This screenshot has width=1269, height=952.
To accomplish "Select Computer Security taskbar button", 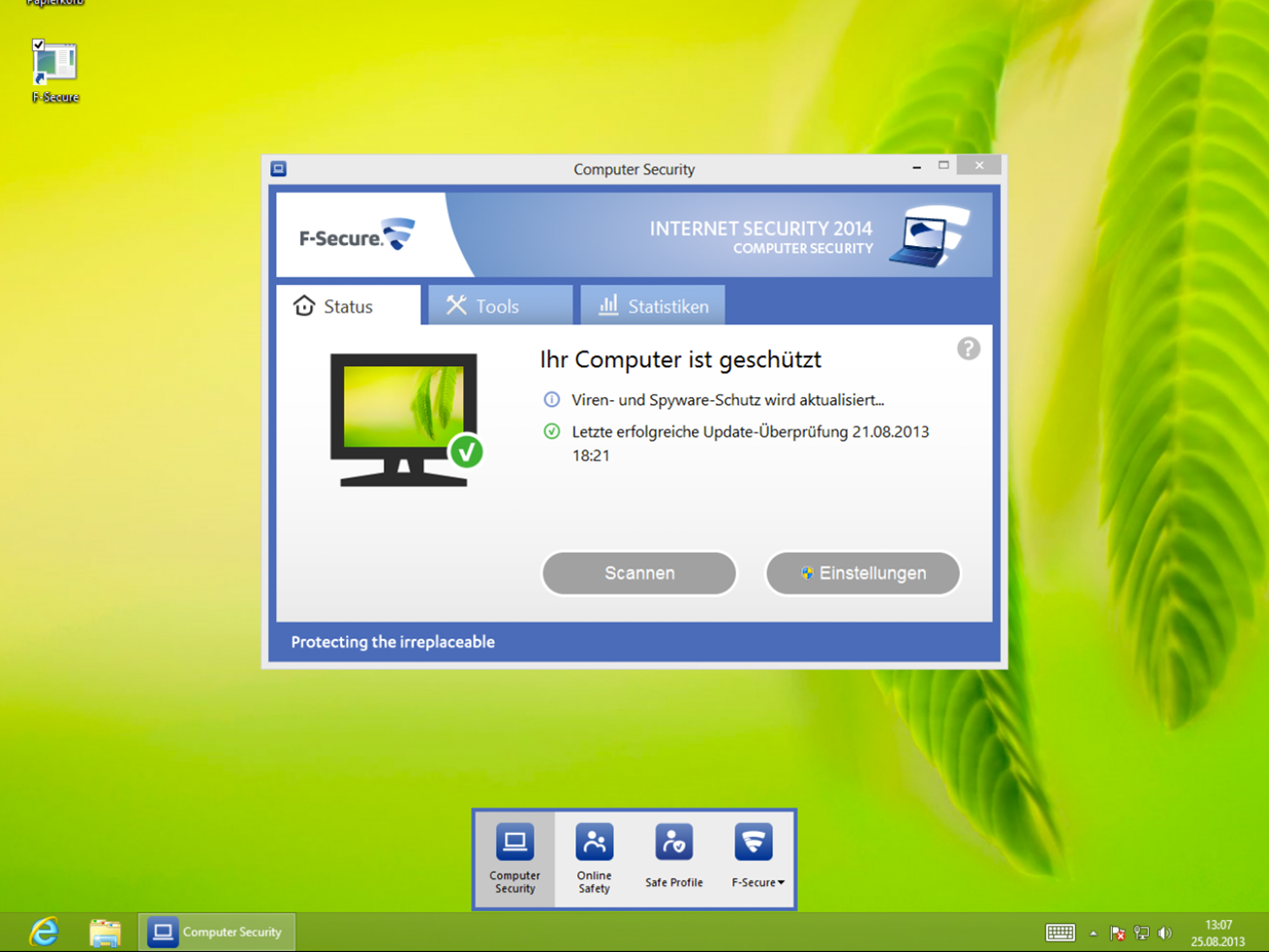I will tap(216, 932).
